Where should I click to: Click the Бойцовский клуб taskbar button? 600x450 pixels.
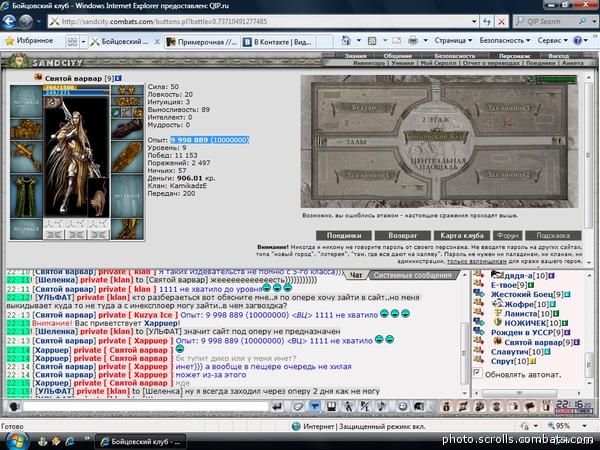(x=140, y=442)
